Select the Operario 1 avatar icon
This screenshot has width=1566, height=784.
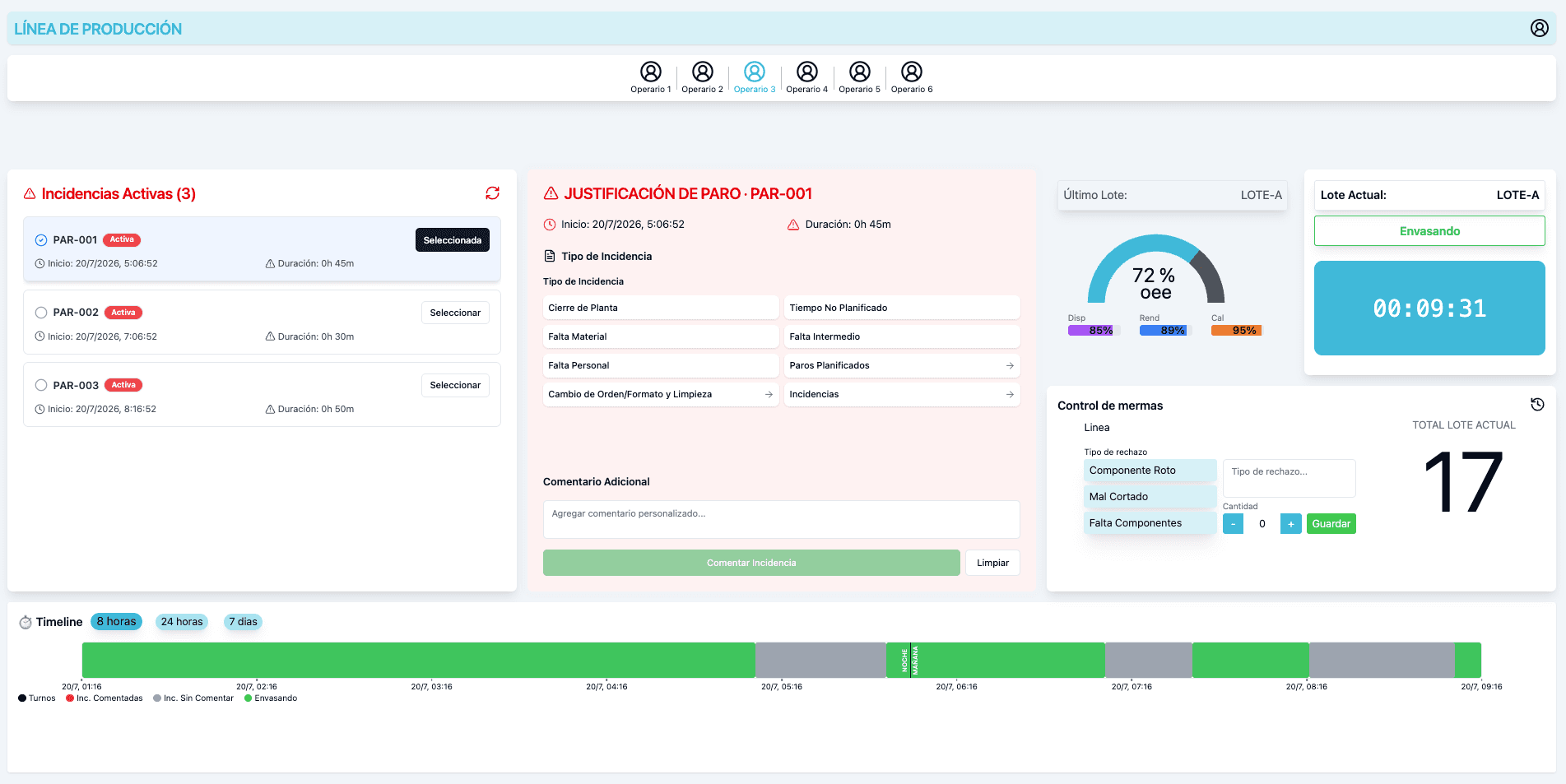click(x=651, y=72)
